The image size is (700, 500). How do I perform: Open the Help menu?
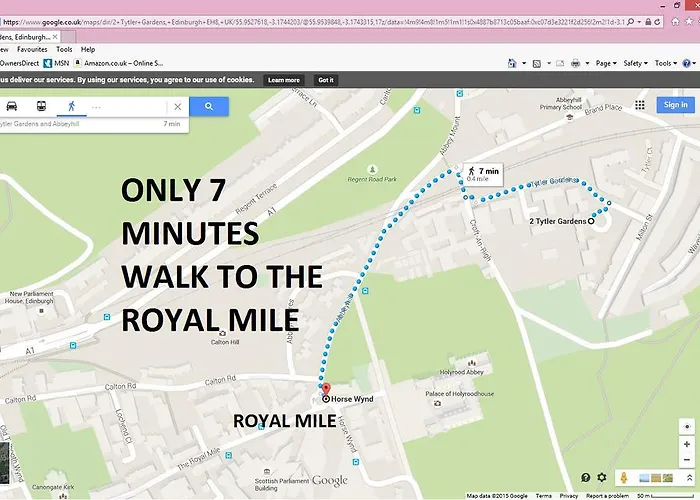point(88,49)
